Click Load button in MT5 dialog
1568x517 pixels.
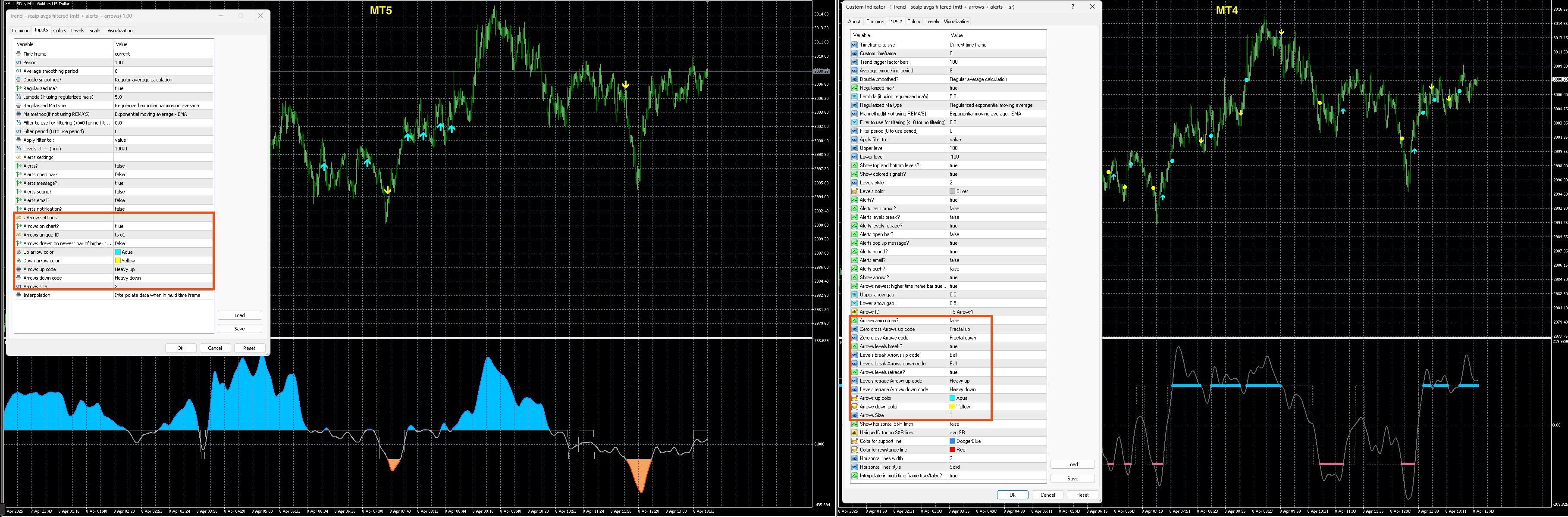coord(240,315)
